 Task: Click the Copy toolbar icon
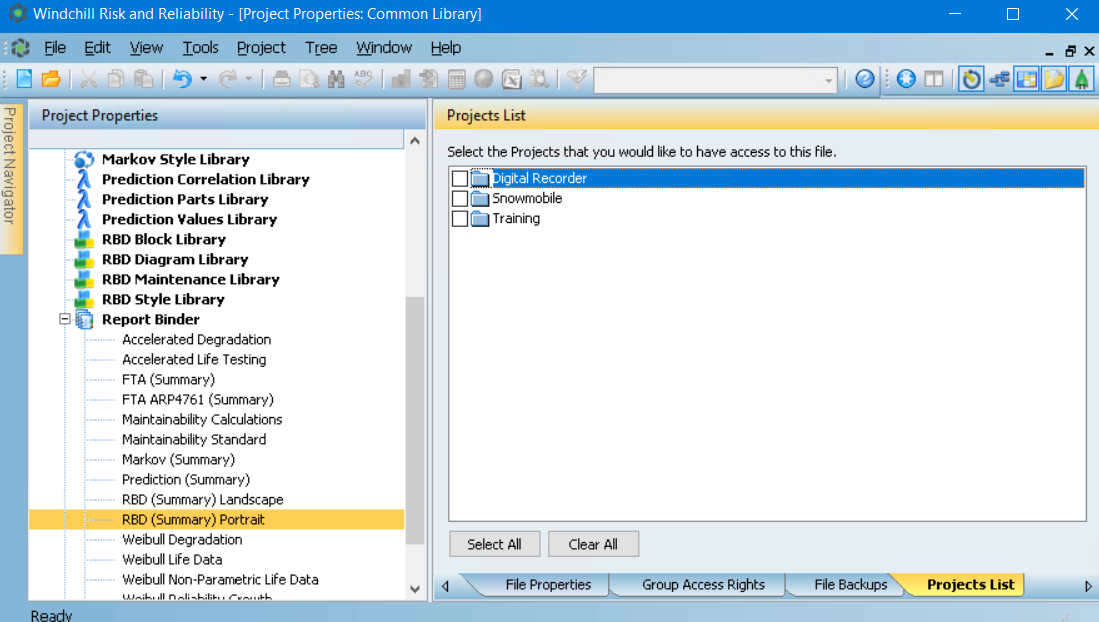pos(116,79)
